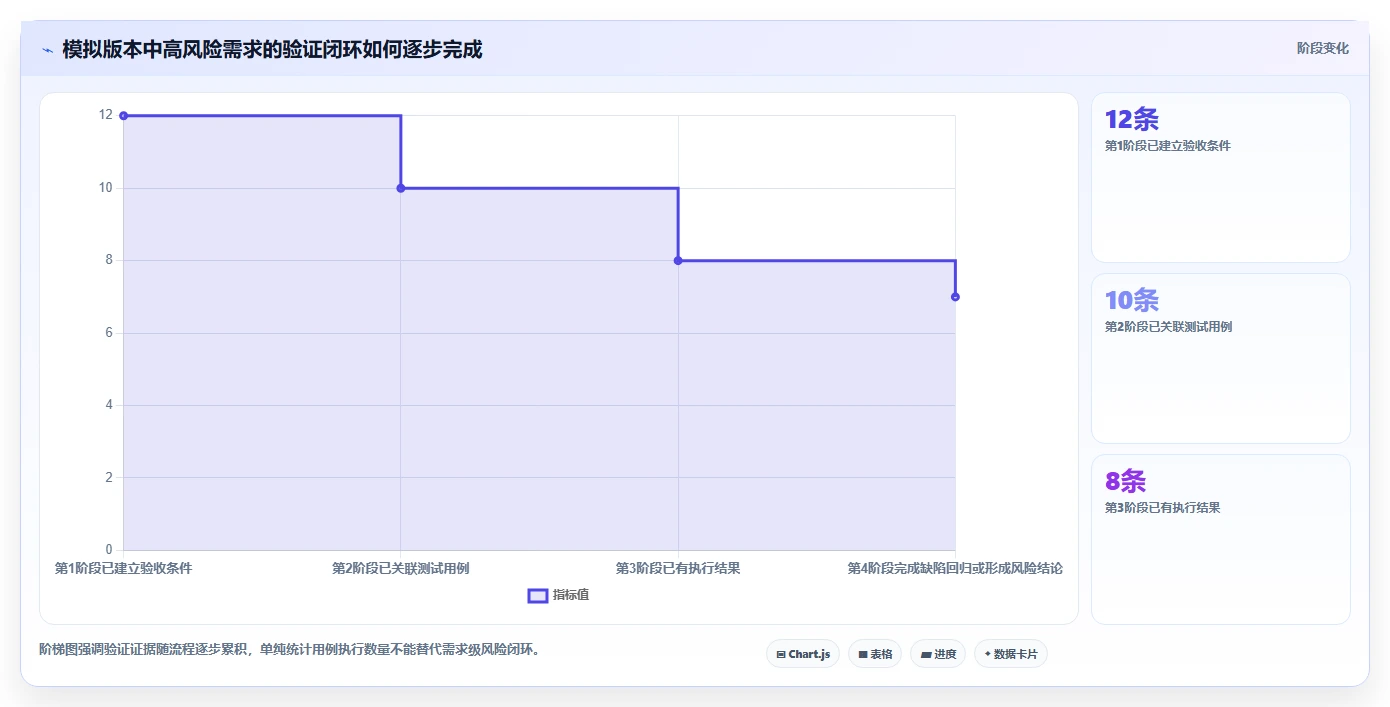The height and width of the screenshot is (707, 1390).
Task: Click y-axis tick label 6
Action: pyautogui.click(x=109, y=332)
